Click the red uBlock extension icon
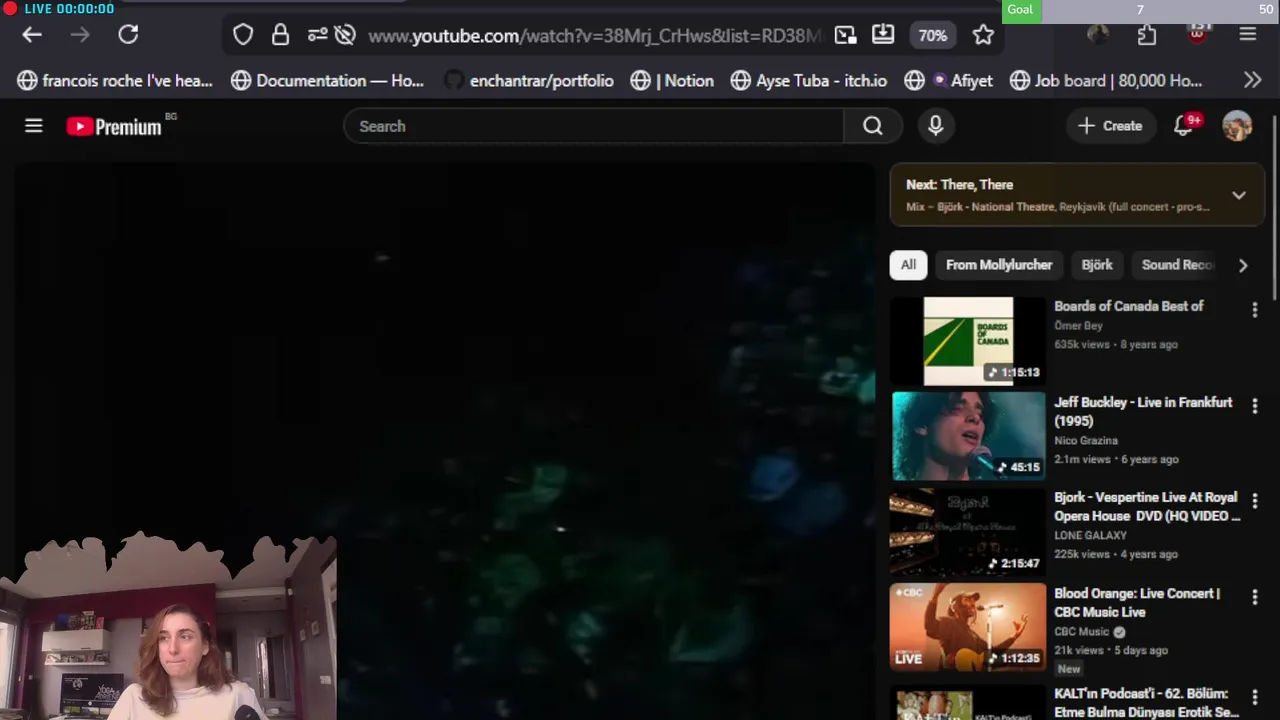Viewport: 1280px width, 720px height. [x=1197, y=33]
